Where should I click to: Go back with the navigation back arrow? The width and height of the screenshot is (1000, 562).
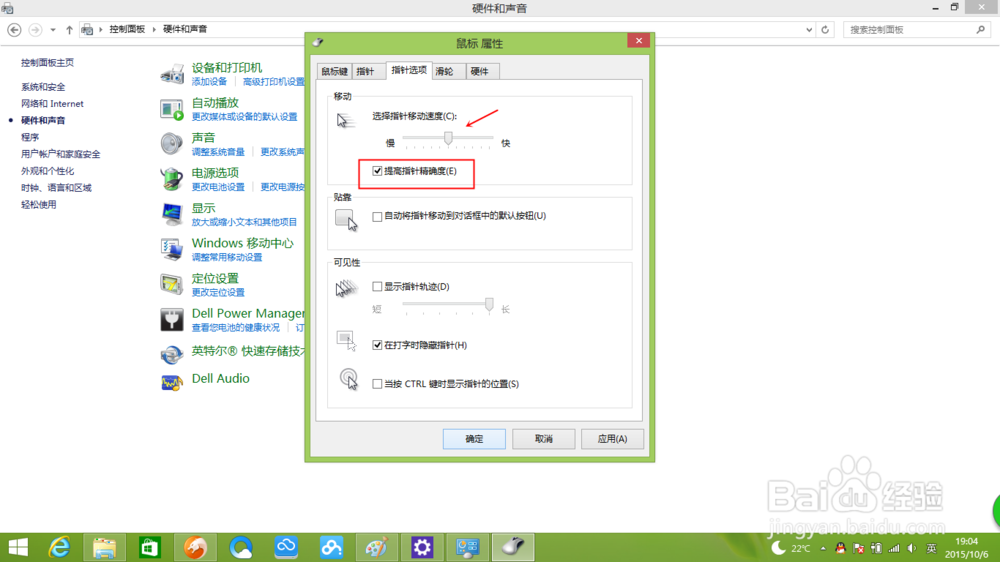pos(14,29)
